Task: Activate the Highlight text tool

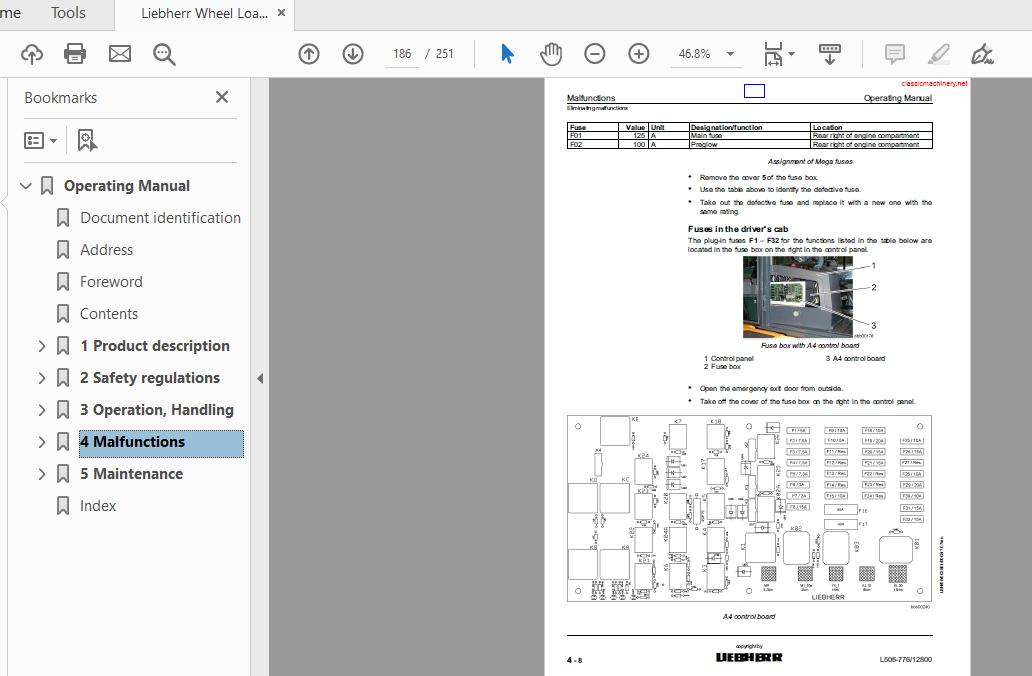Action: [x=938, y=54]
